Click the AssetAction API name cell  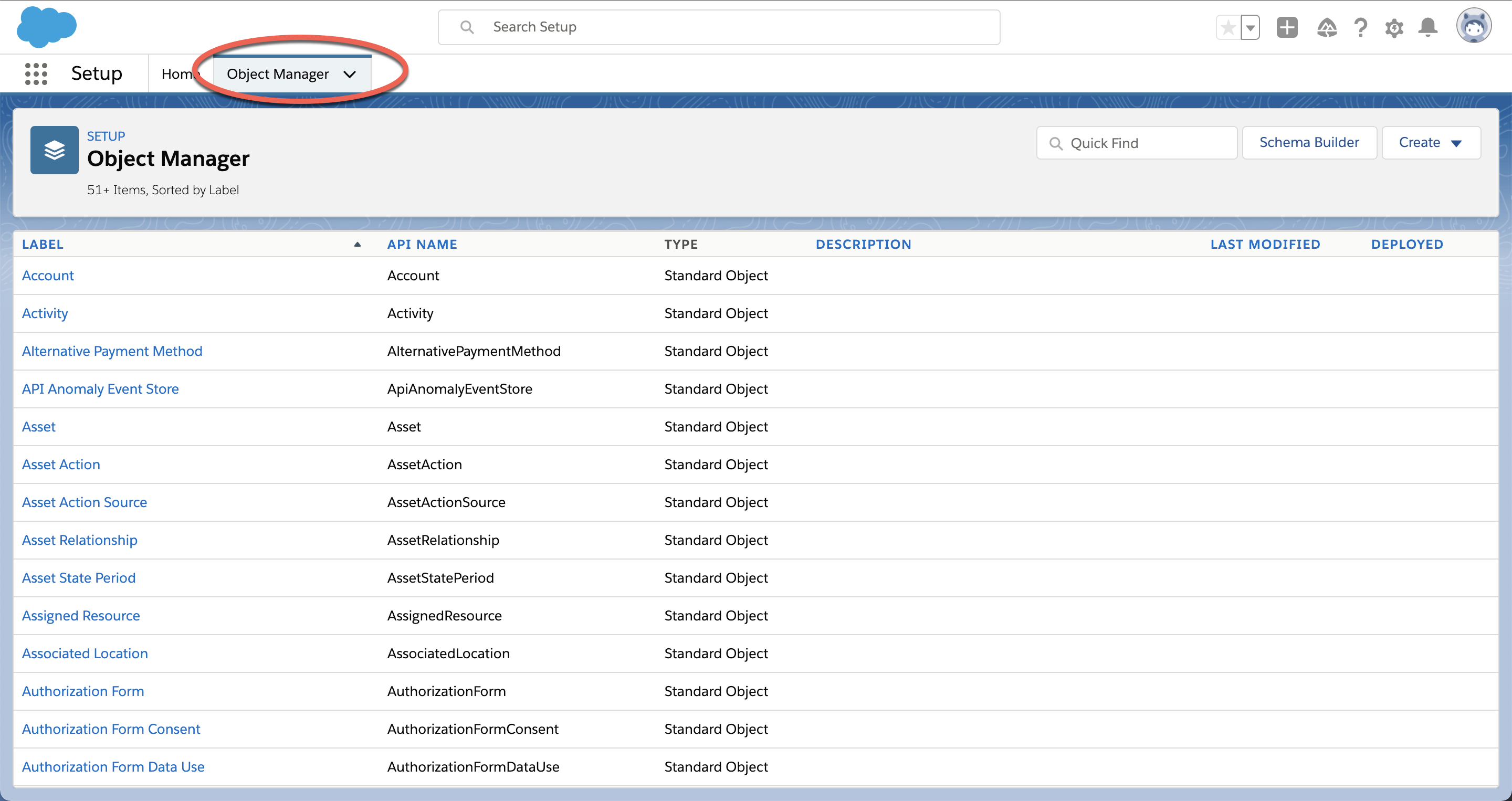(424, 464)
